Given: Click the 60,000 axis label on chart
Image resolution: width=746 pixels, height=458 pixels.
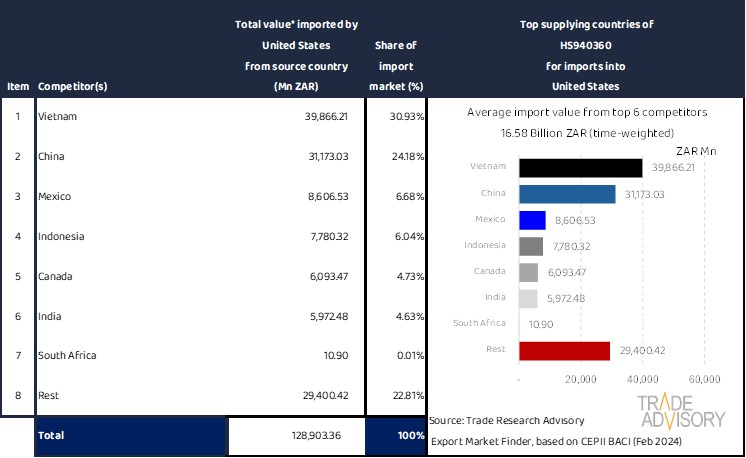Looking at the screenshot, I should pyautogui.click(x=705, y=380).
